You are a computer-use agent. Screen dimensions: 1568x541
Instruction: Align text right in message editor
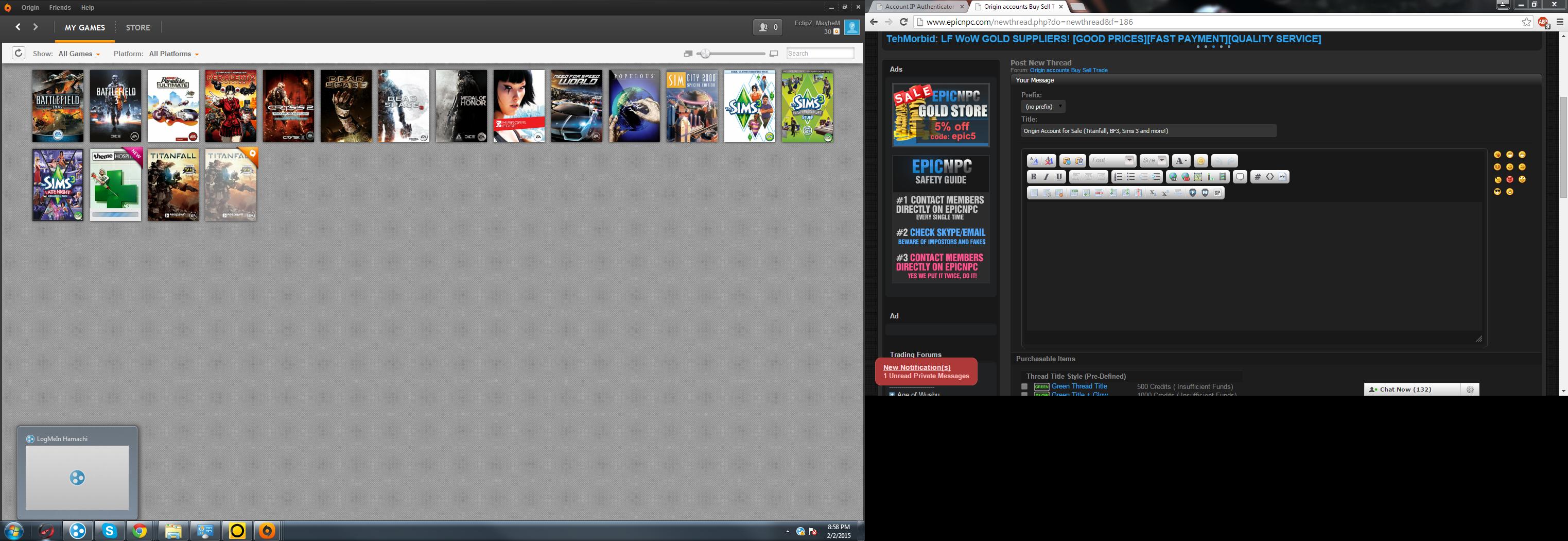1101,177
